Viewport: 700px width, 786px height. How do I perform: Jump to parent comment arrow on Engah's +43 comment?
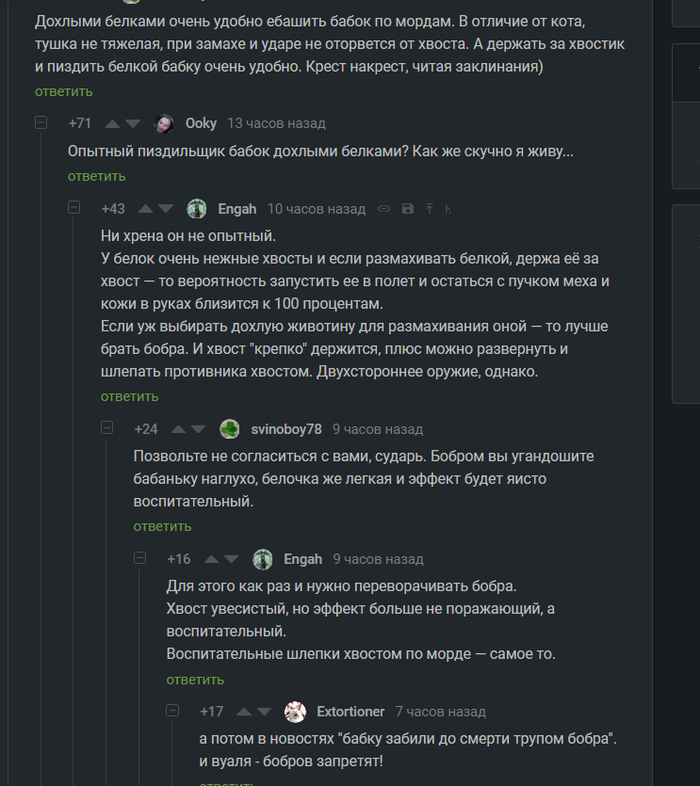click(429, 209)
